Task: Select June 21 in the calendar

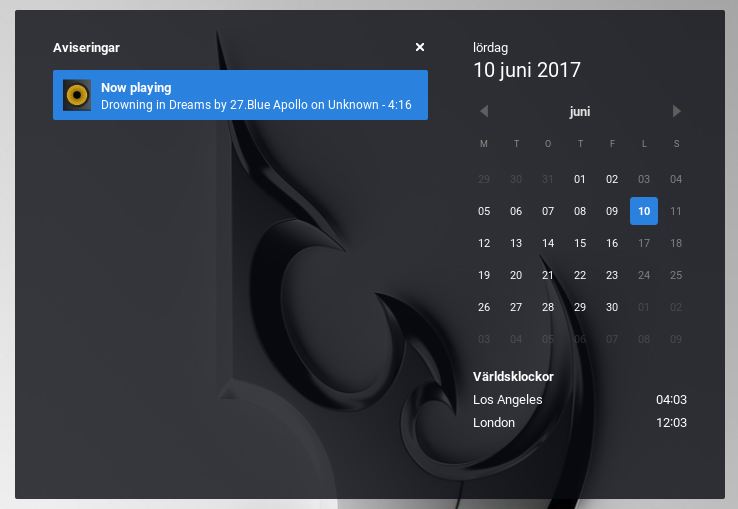Action: pos(548,275)
